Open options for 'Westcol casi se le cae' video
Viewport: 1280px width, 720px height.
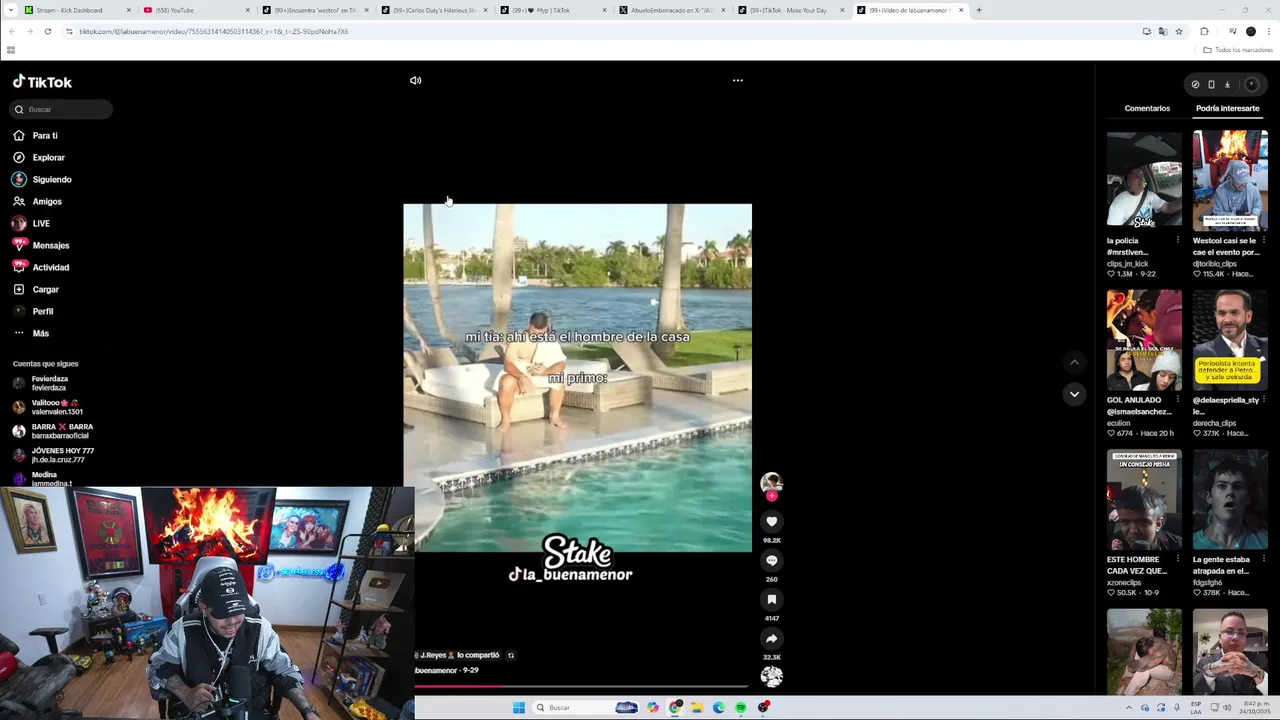tap(1264, 241)
